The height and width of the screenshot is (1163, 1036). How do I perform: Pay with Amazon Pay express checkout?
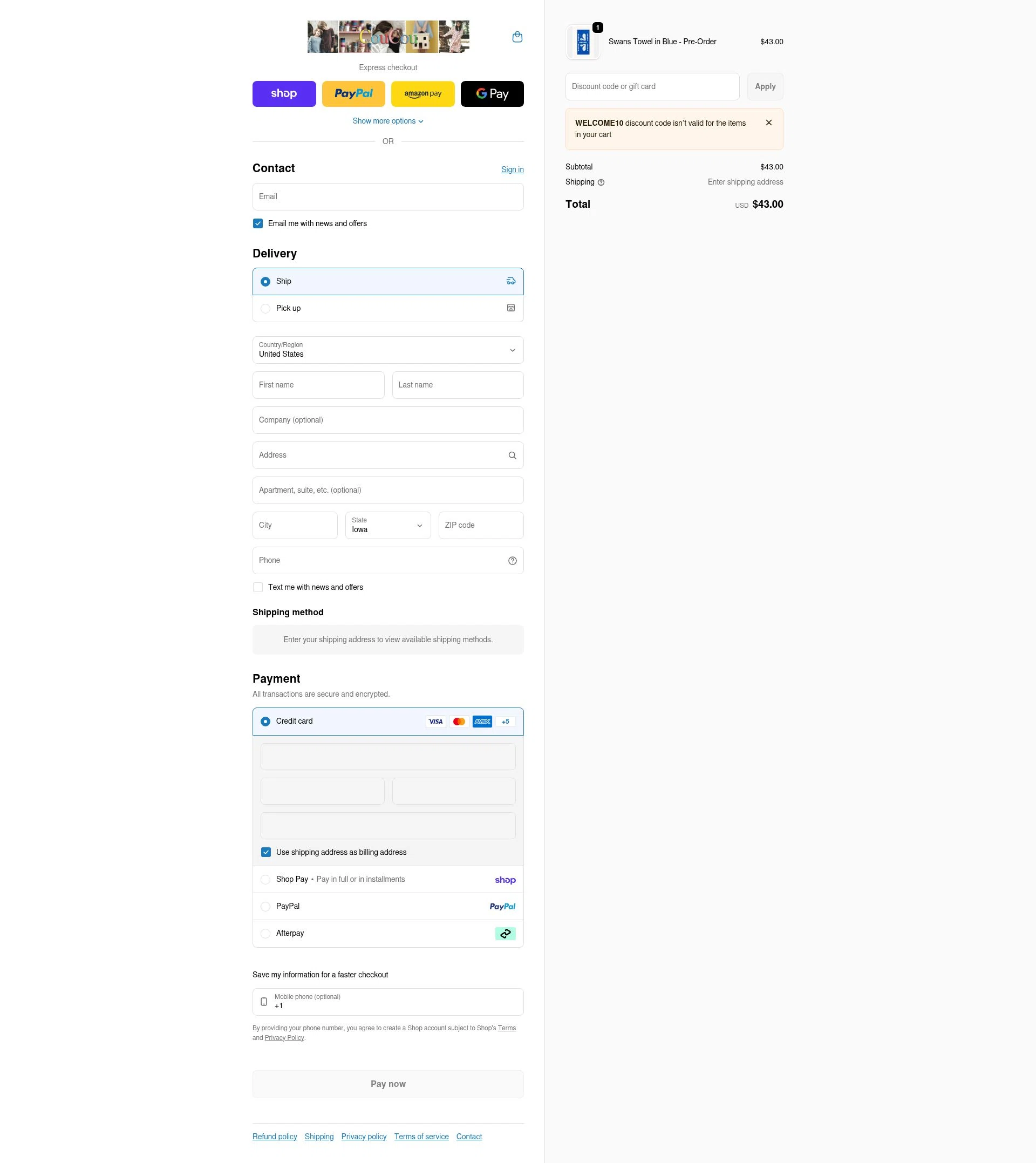tap(422, 93)
